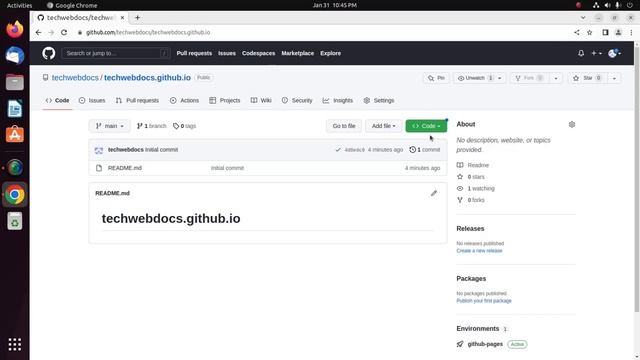
Task: Open Explore in the top navigation
Action: pyautogui.click(x=331, y=53)
